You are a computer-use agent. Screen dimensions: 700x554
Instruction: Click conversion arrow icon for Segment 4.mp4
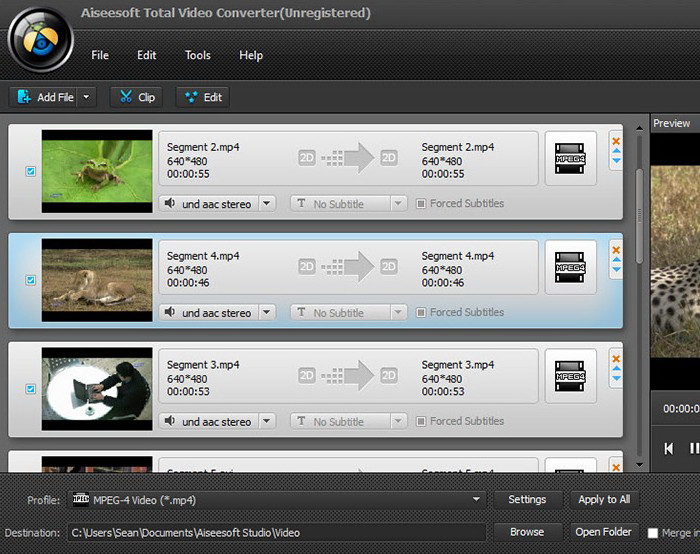tap(348, 267)
